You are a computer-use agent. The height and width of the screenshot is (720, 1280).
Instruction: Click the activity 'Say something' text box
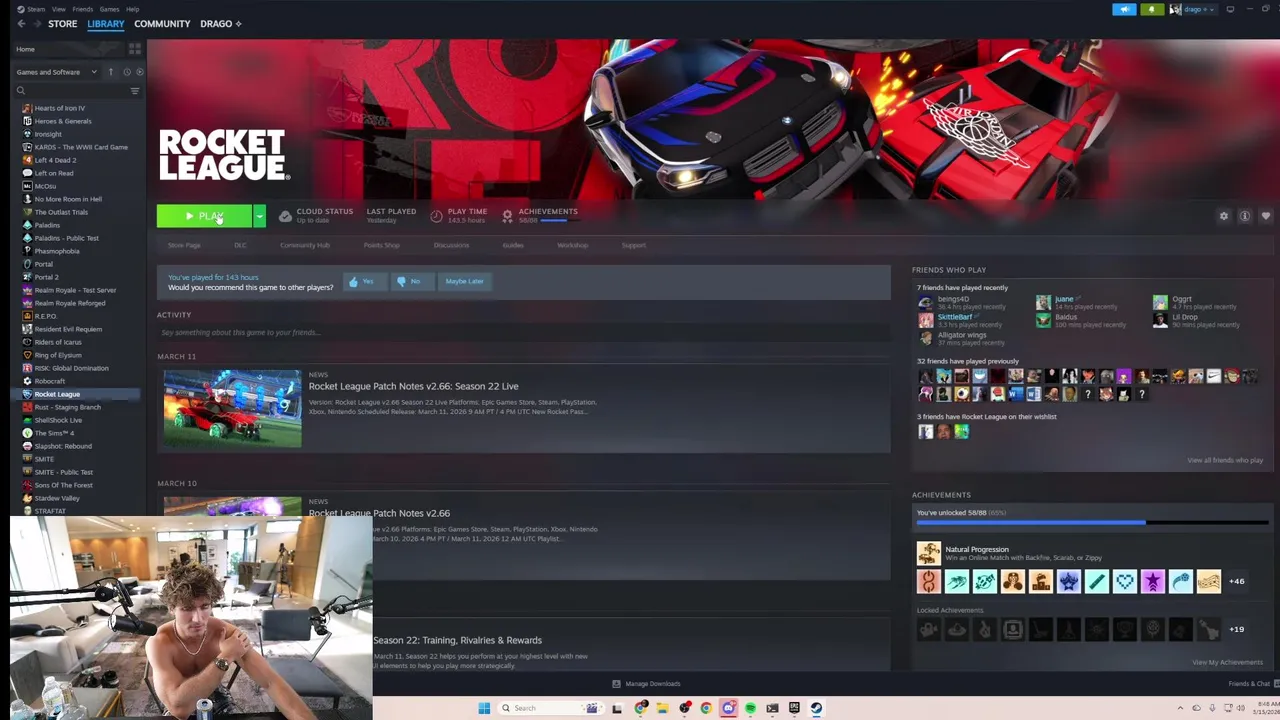click(x=523, y=332)
